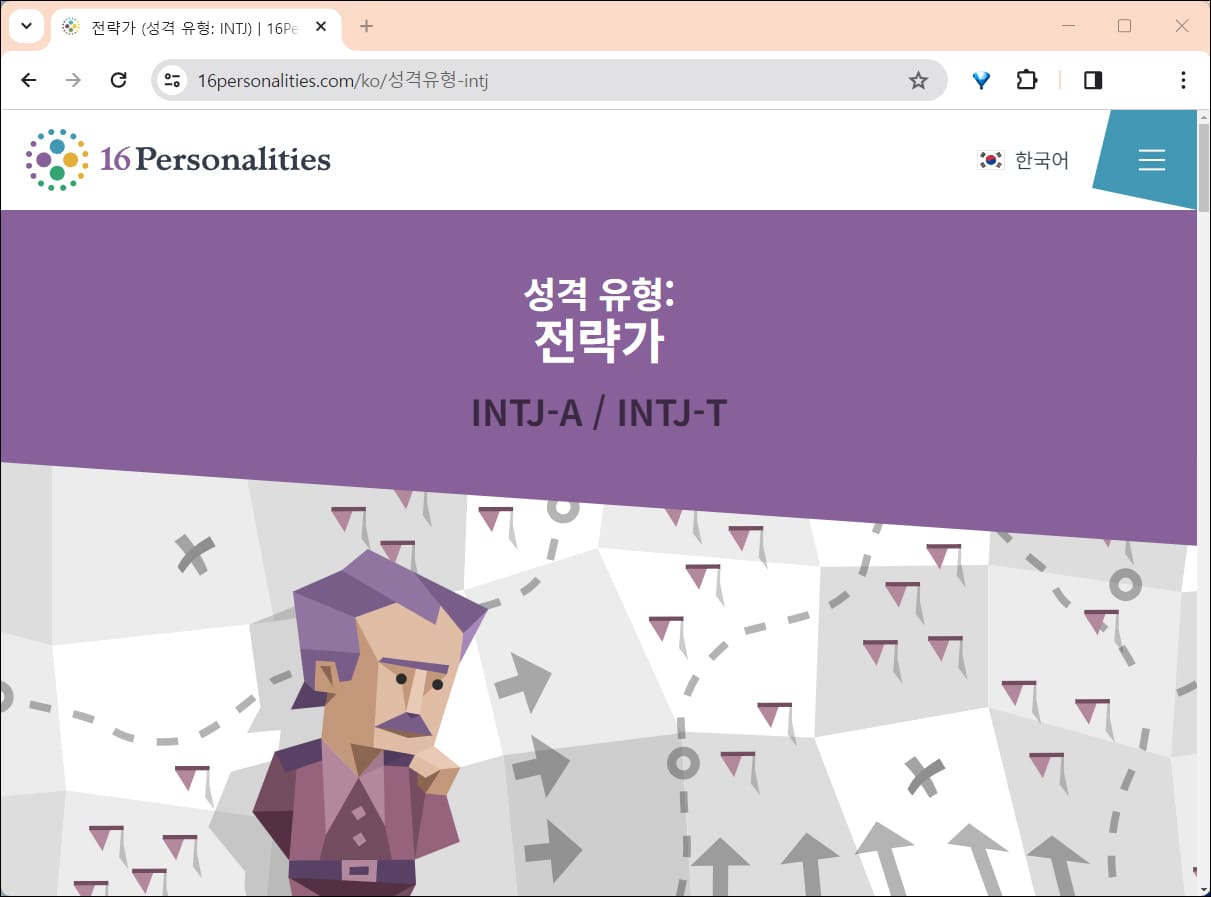Open the tab search chevron

26,26
